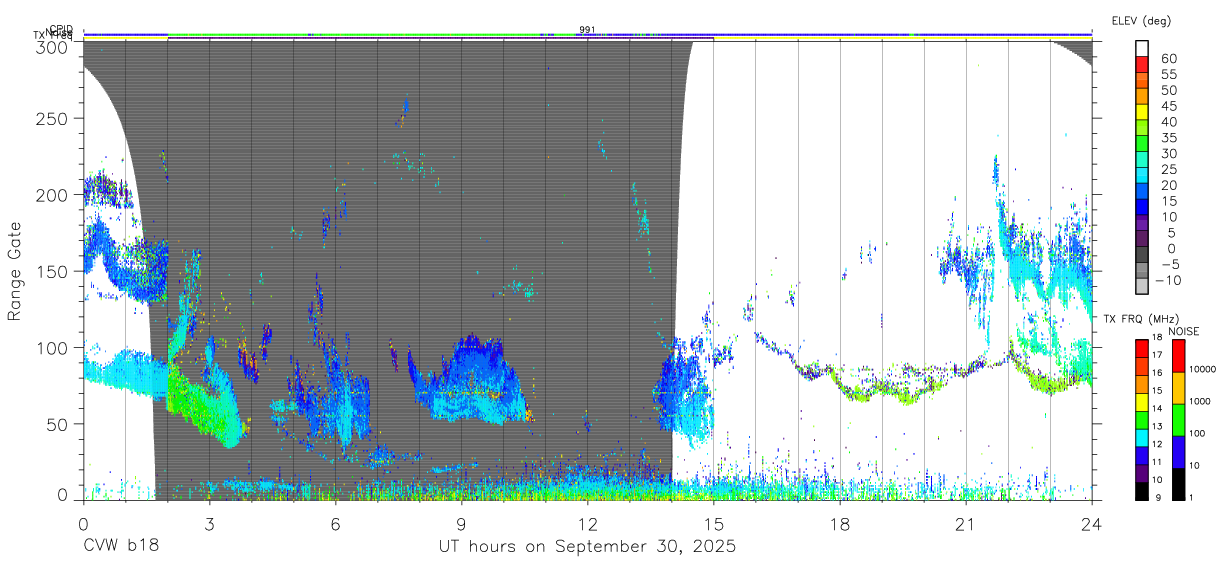Pick the orange 45-50 degree elevation swatch
The width and height of the screenshot is (1228, 567).
1143,97
